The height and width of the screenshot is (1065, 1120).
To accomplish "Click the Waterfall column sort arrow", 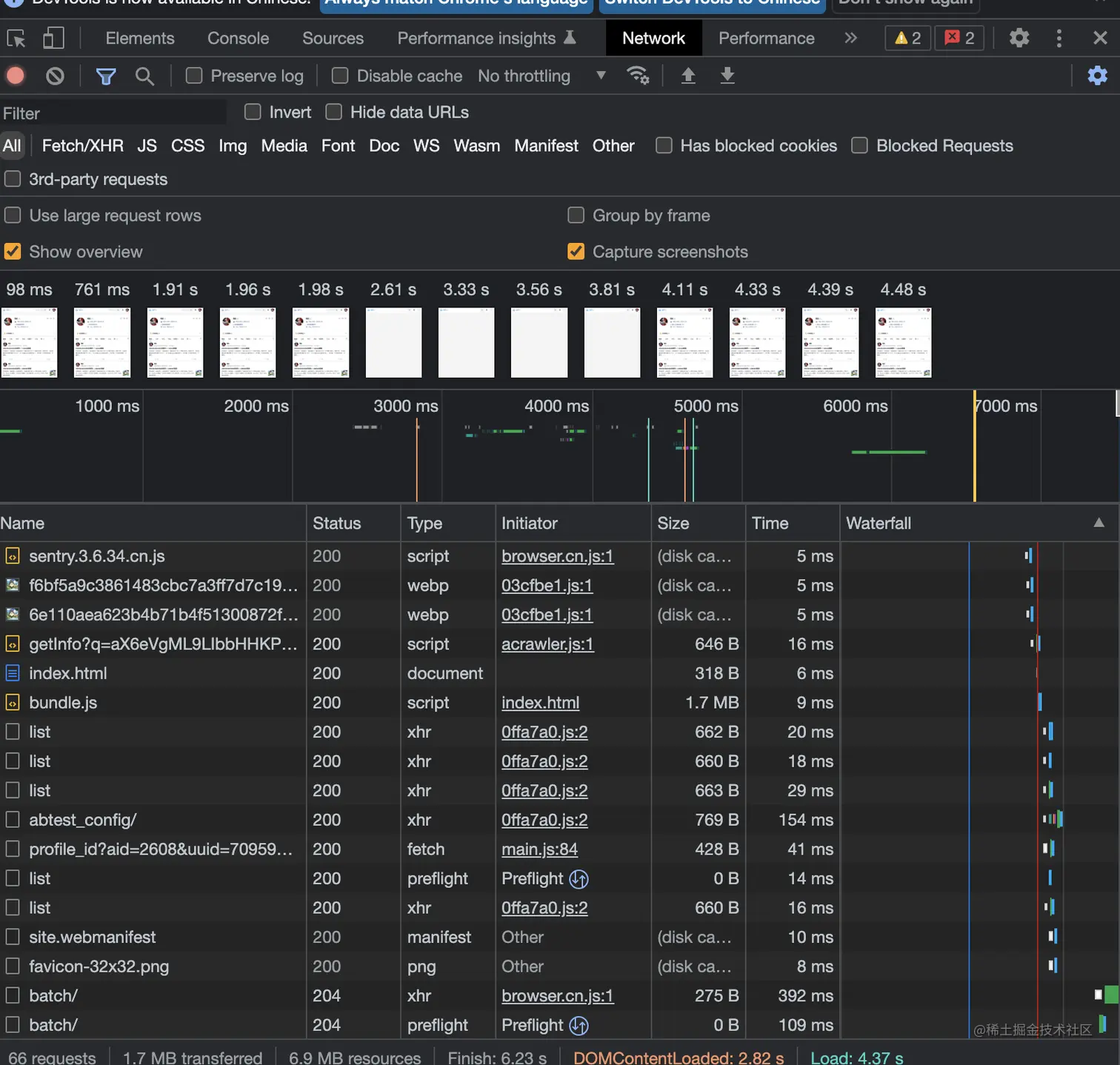I will point(1099,523).
